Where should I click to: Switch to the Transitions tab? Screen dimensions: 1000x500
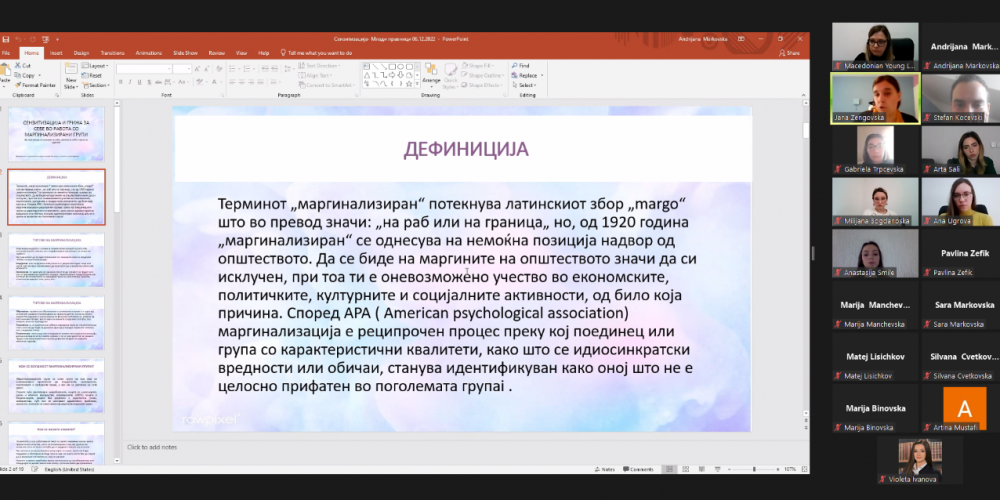pos(112,52)
